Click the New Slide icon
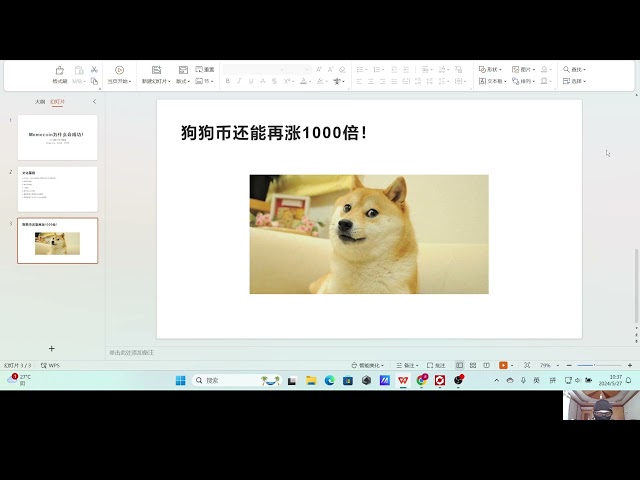640x480 pixels. coord(156,70)
